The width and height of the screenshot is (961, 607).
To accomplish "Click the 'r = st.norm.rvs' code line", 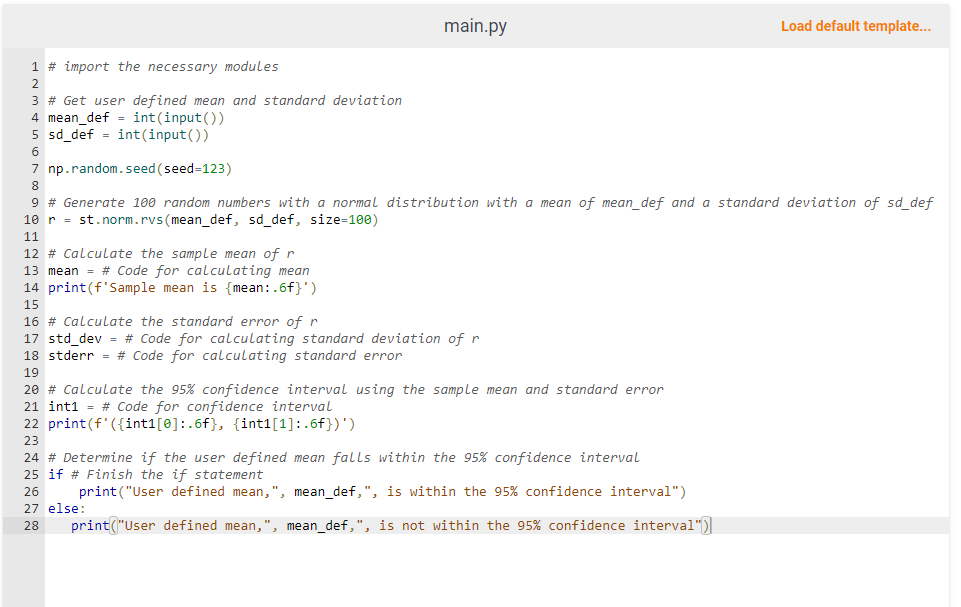I will [x=213, y=220].
